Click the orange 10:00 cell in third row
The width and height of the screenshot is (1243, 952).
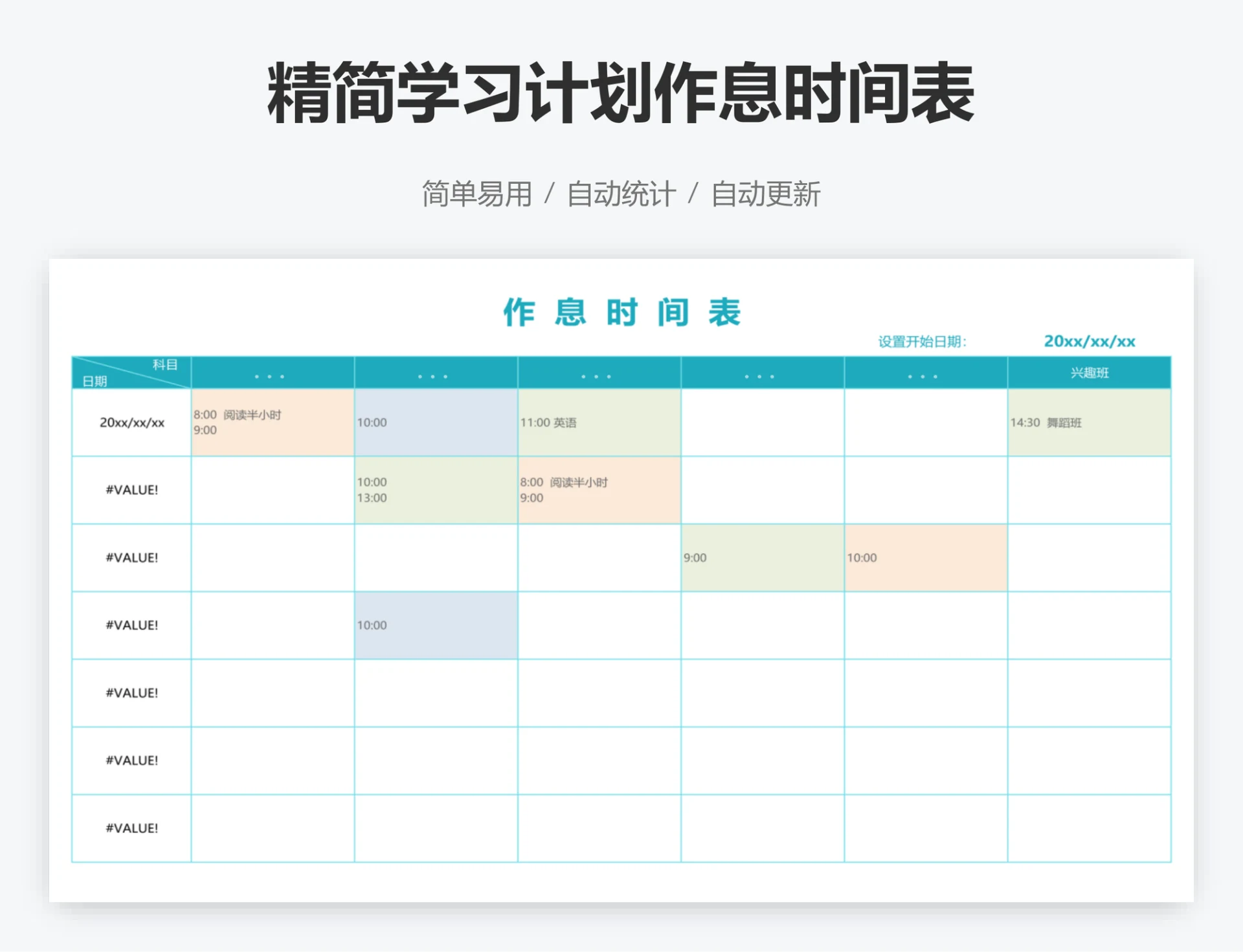[x=926, y=557]
